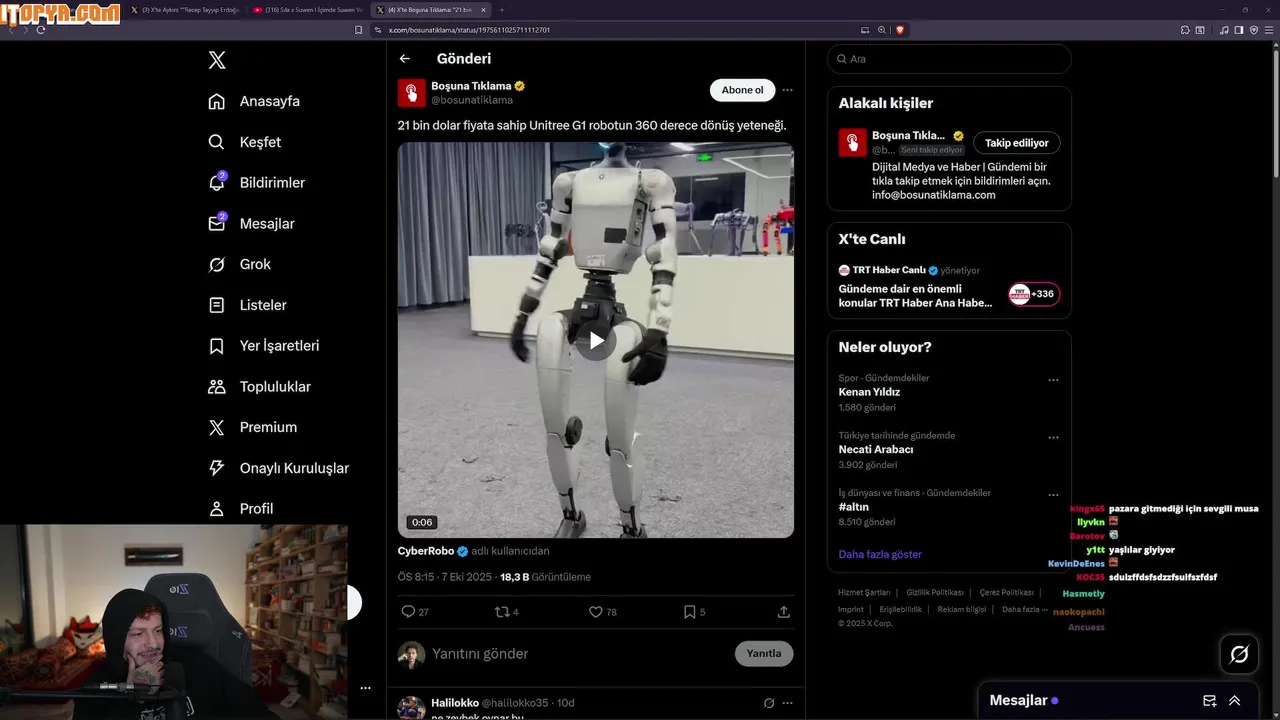Screen dimensions: 1280x720
Task: Open Çerez Politikası link
Action: 1006,593
